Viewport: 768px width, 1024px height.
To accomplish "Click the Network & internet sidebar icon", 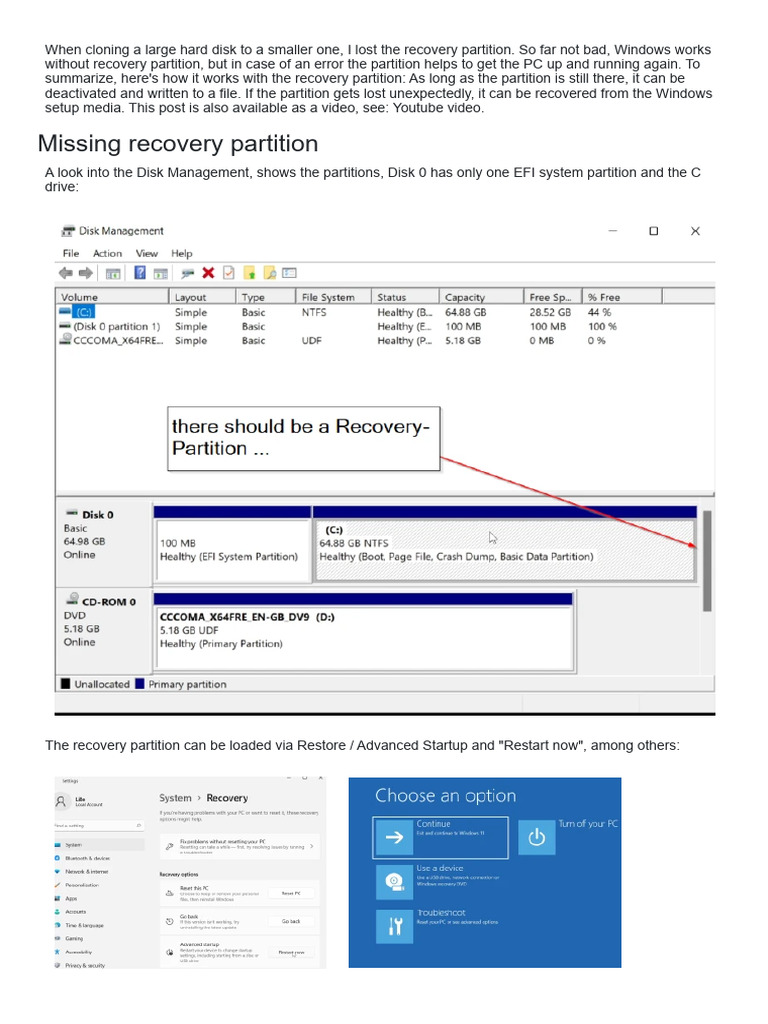I will click(x=57, y=871).
